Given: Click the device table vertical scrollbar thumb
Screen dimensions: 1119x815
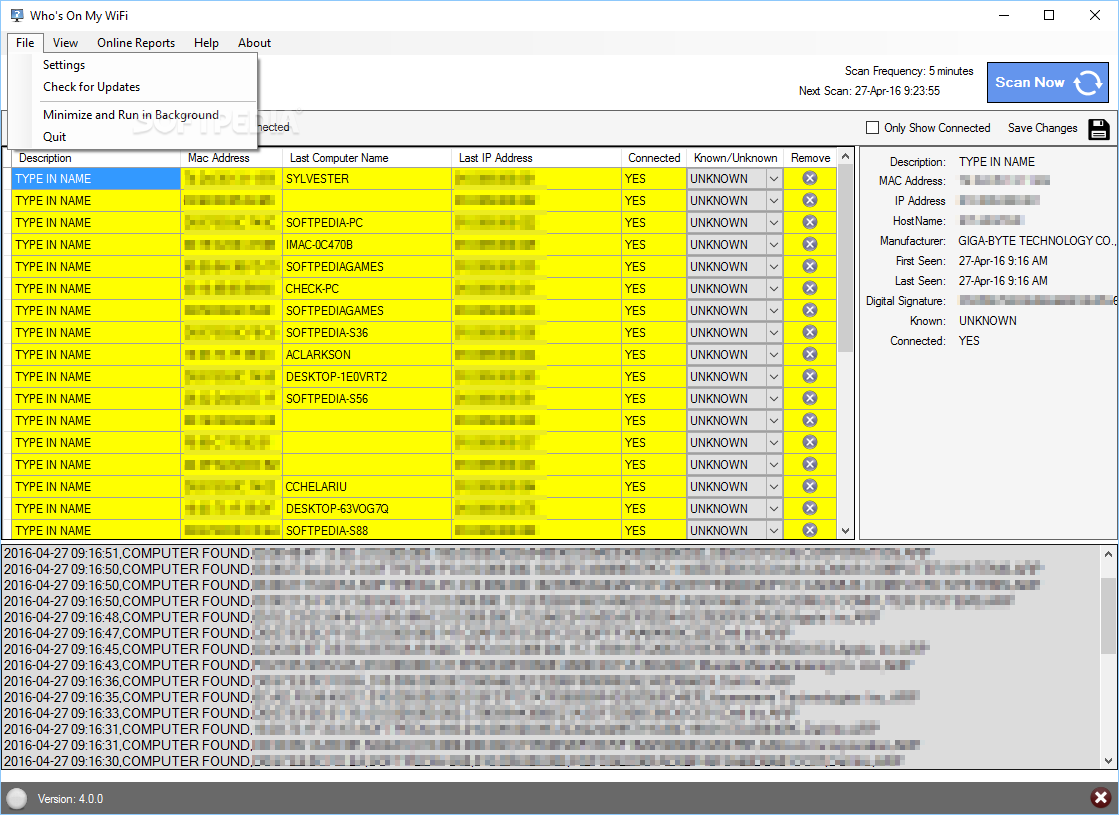Looking at the screenshot, I should pyautogui.click(x=846, y=258).
